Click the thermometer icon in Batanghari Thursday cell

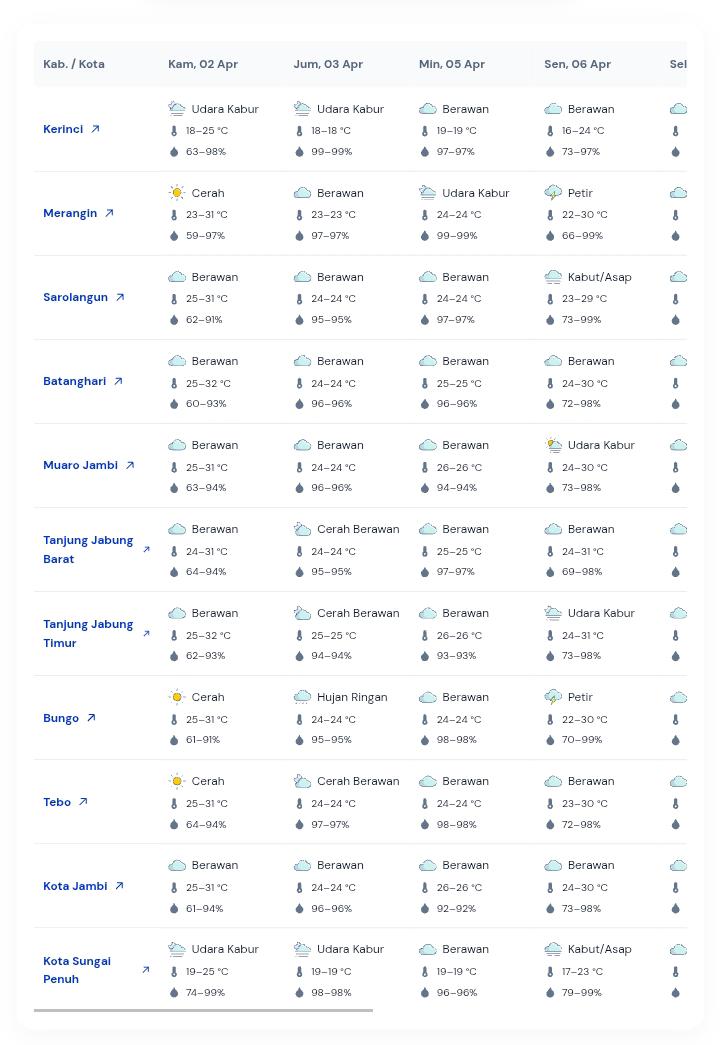pyautogui.click(x=174, y=383)
